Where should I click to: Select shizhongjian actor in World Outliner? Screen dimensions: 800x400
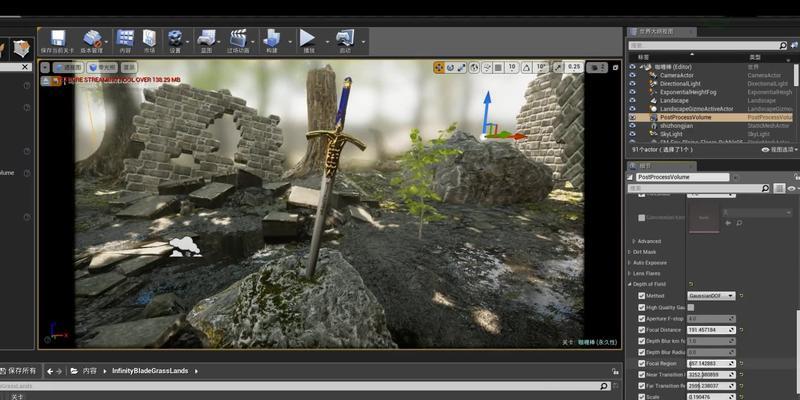(676, 126)
